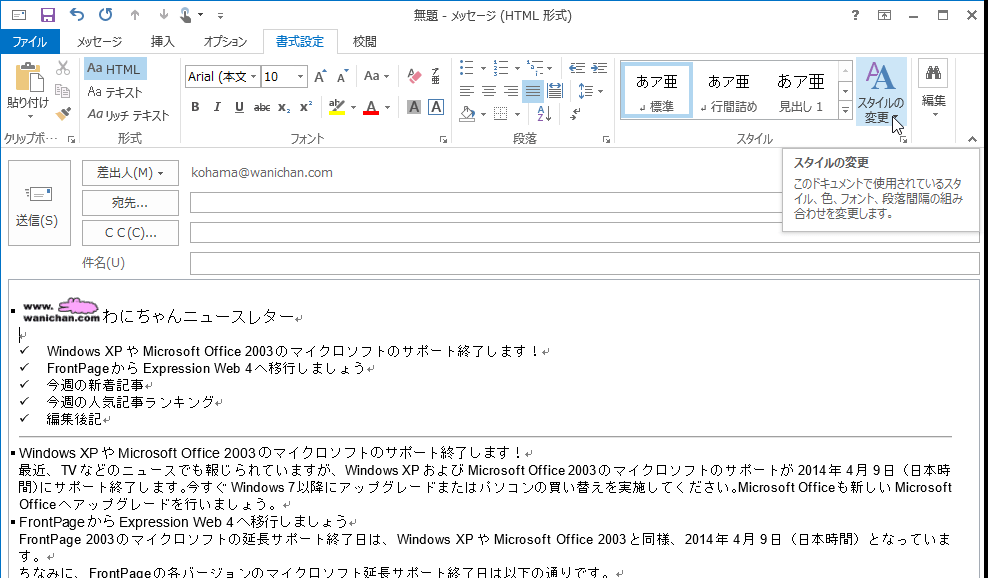Open font dialog launcher
The image size is (988, 578).
(x=444, y=140)
